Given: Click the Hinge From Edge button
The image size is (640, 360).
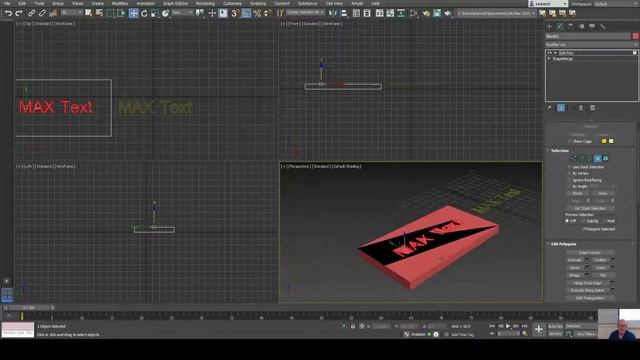Looking at the screenshot, I should (x=587, y=283).
